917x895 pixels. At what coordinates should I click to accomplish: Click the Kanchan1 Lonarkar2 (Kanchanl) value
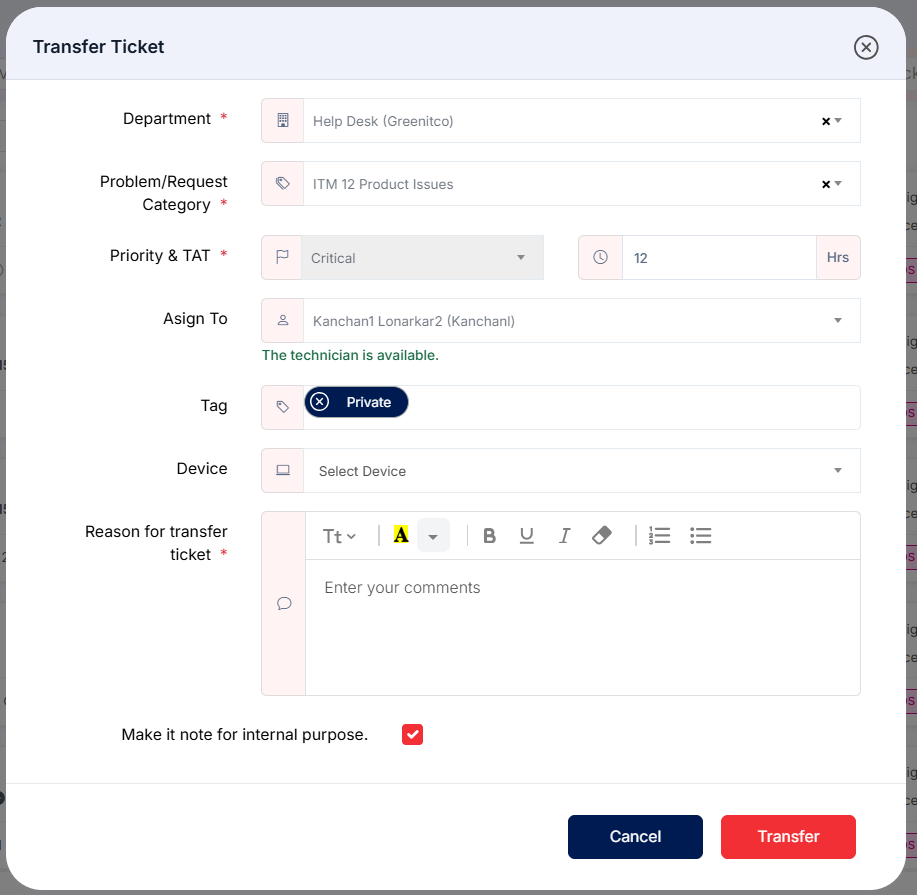click(x=413, y=321)
